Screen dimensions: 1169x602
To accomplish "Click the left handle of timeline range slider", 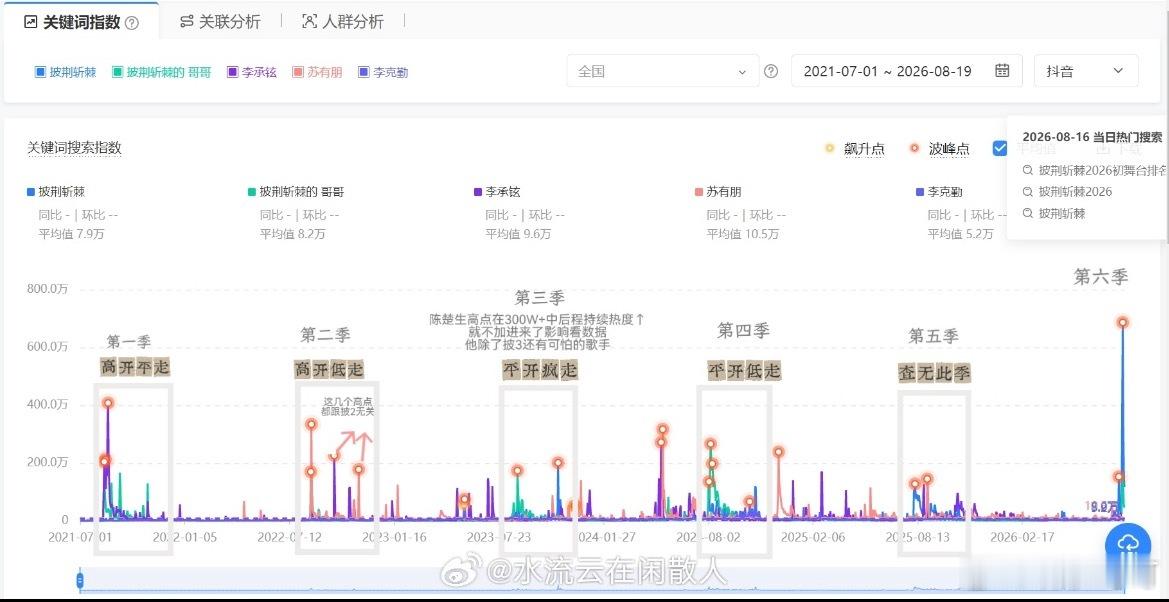I will click(80, 580).
